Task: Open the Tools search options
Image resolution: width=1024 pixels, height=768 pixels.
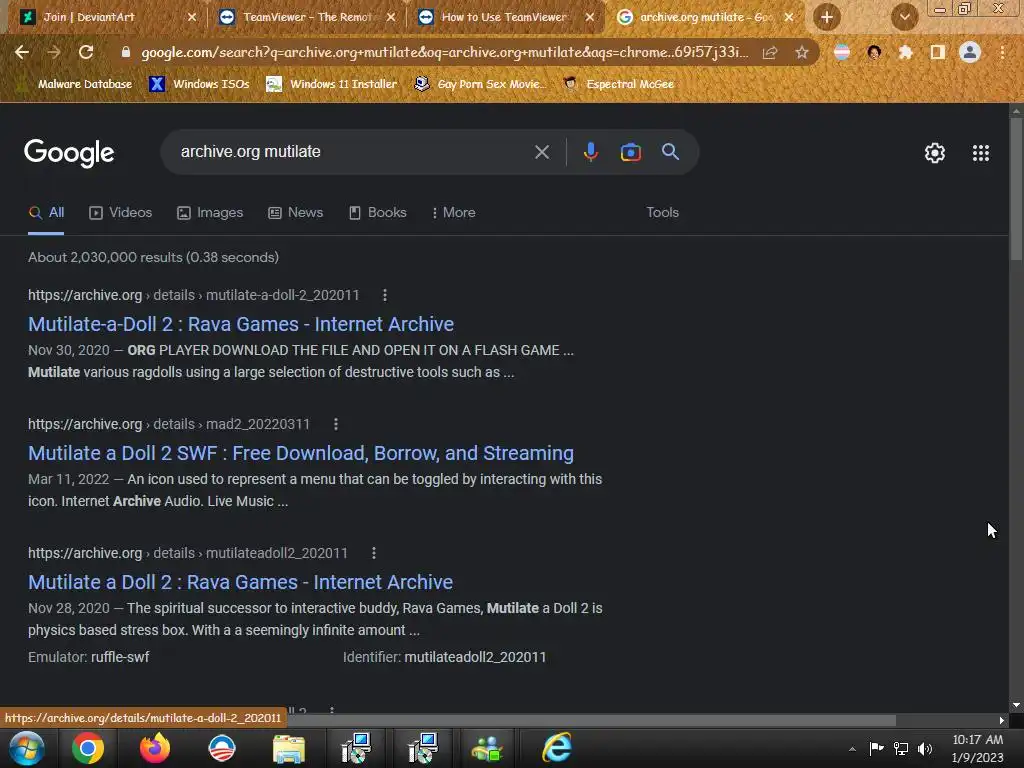Action: pos(662,213)
